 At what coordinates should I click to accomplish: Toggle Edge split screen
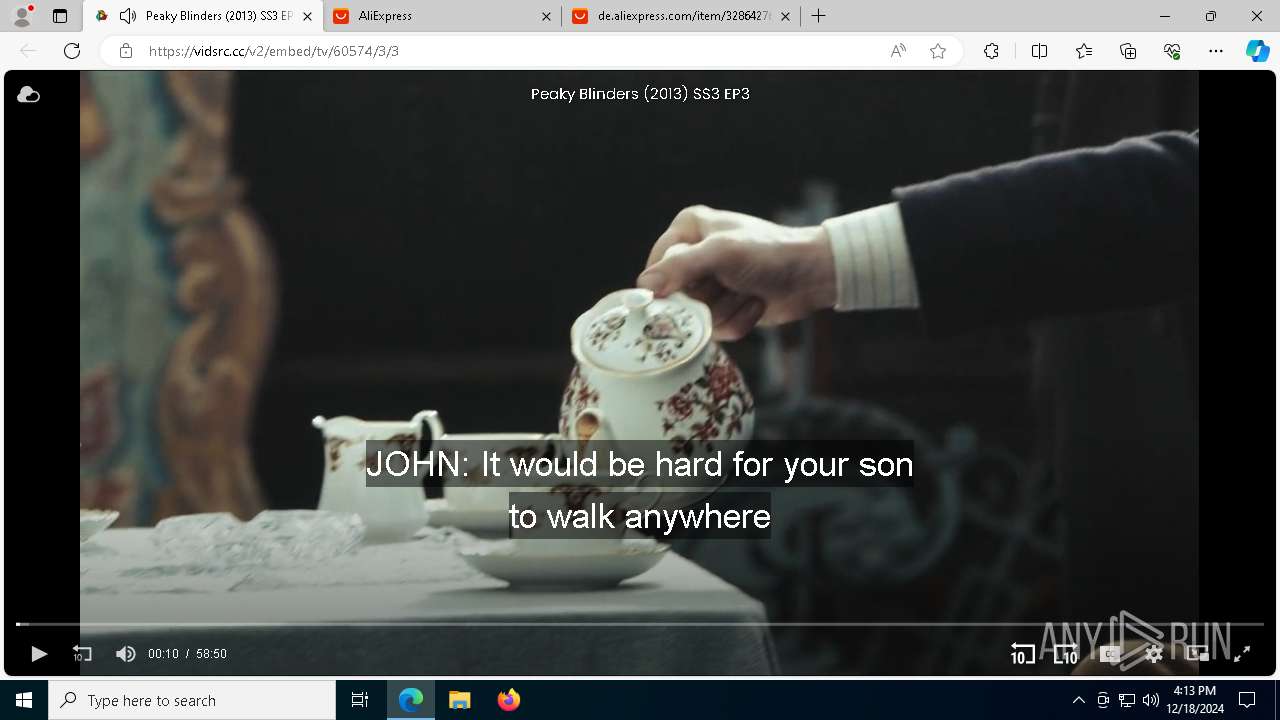[1039, 51]
